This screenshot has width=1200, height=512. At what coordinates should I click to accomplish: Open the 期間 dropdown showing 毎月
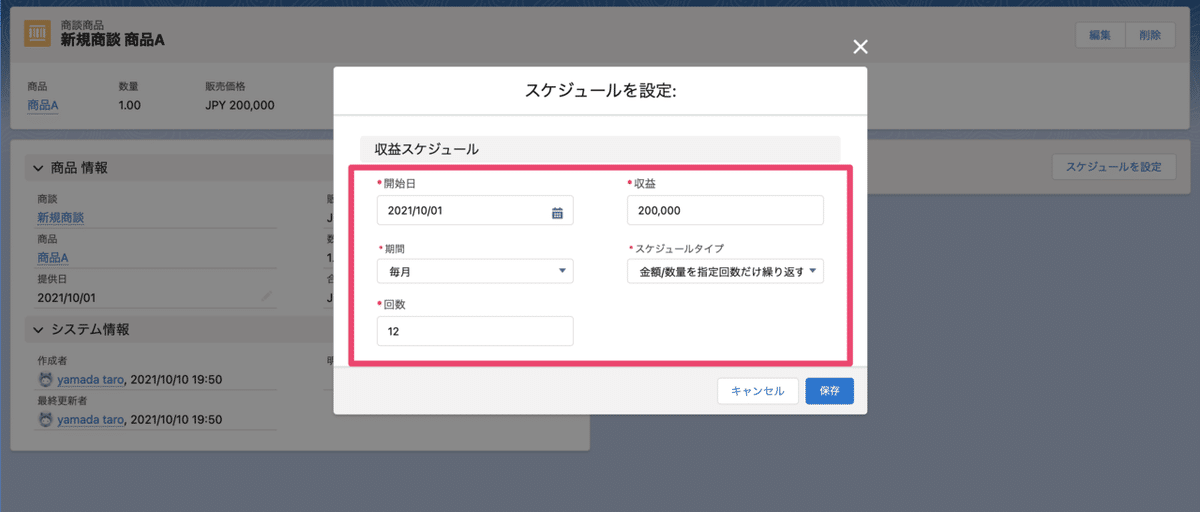(475, 270)
